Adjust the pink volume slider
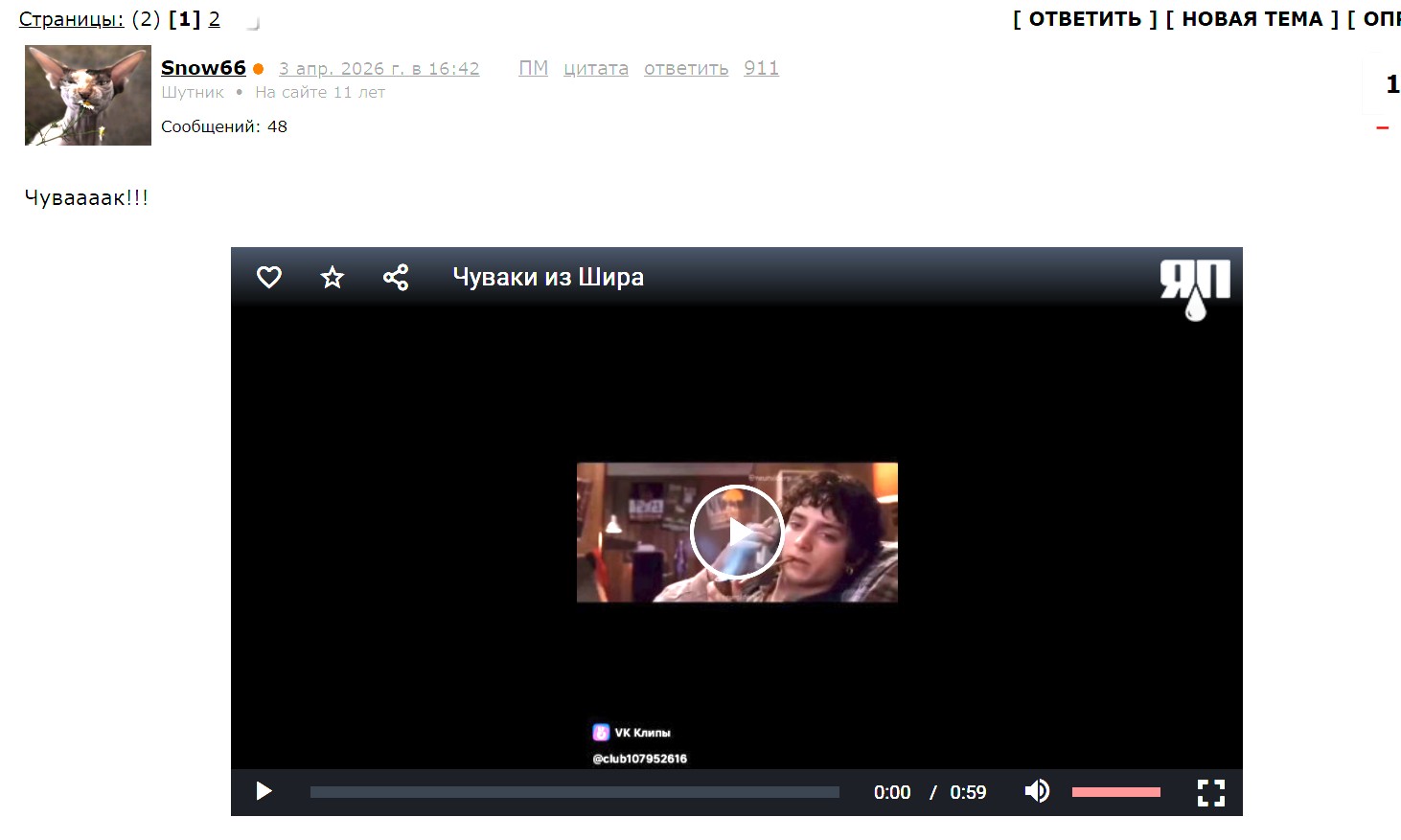The image size is (1401, 840). pyautogui.click(x=1116, y=792)
